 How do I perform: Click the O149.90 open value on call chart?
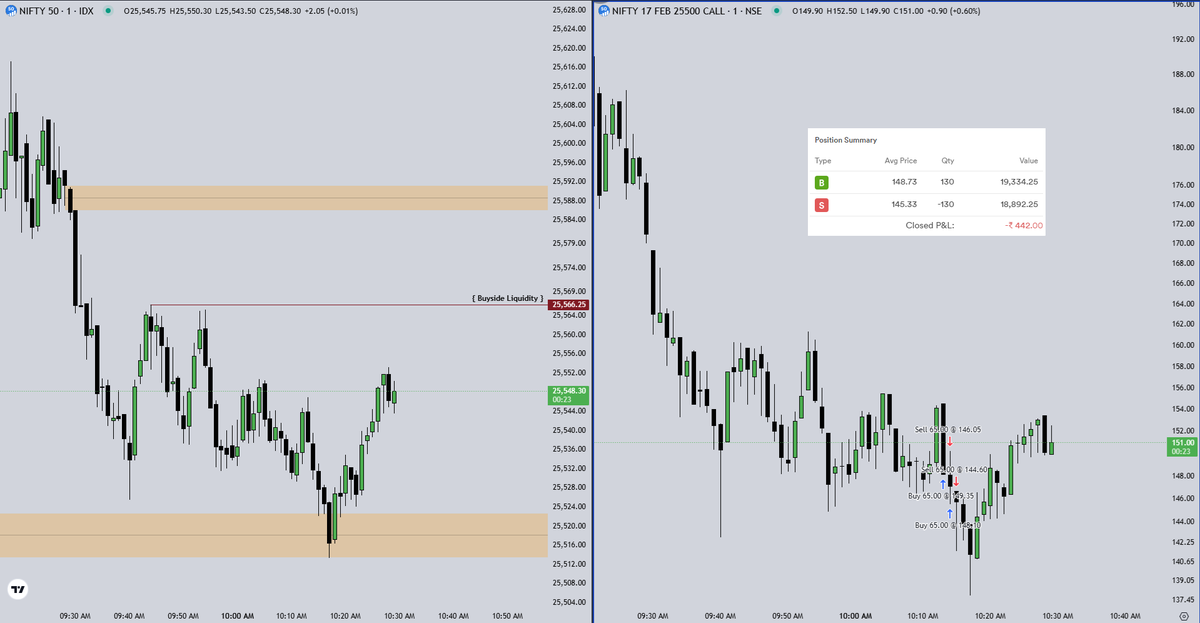coord(809,10)
